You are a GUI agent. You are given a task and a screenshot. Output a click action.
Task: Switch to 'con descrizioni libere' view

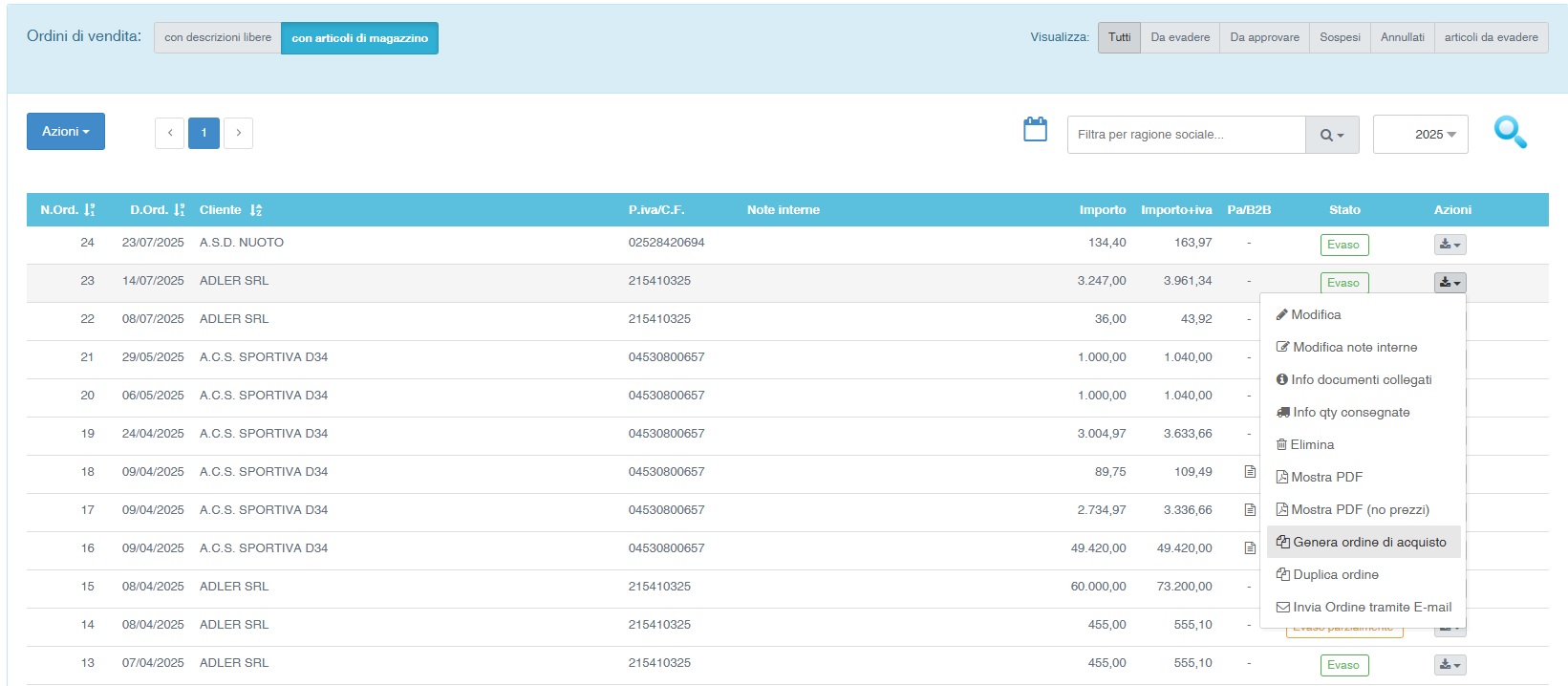[x=218, y=38]
